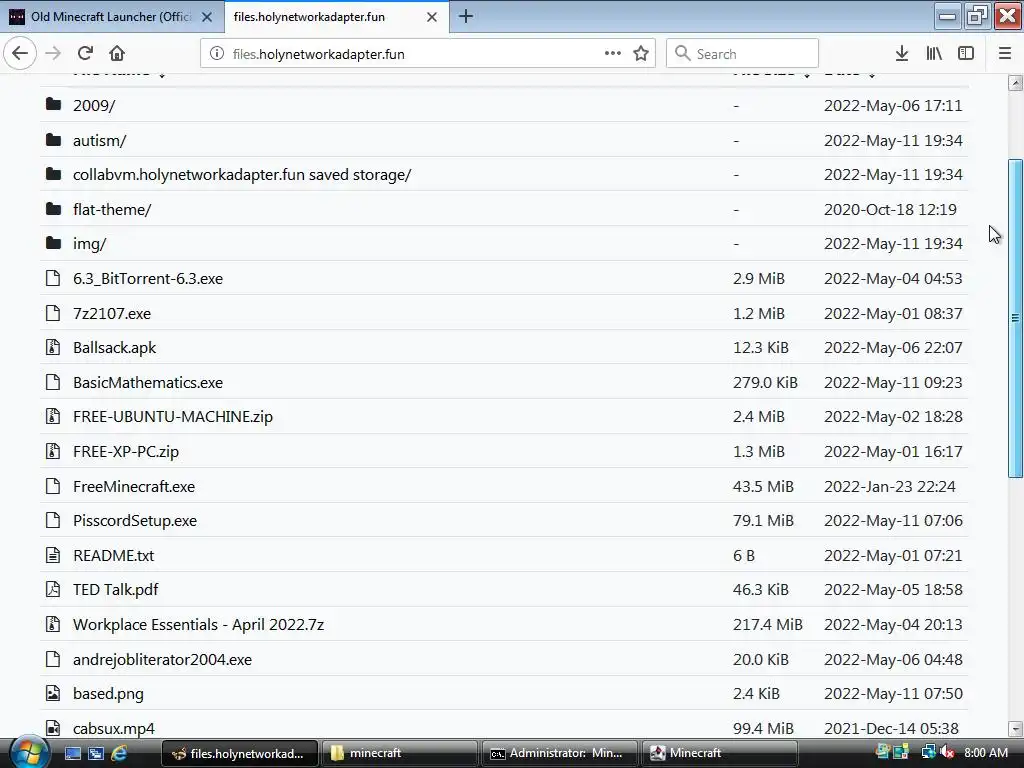Open the Library icon in toolbar
The height and width of the screenshot is (768, 1024).
pos(934,54)
